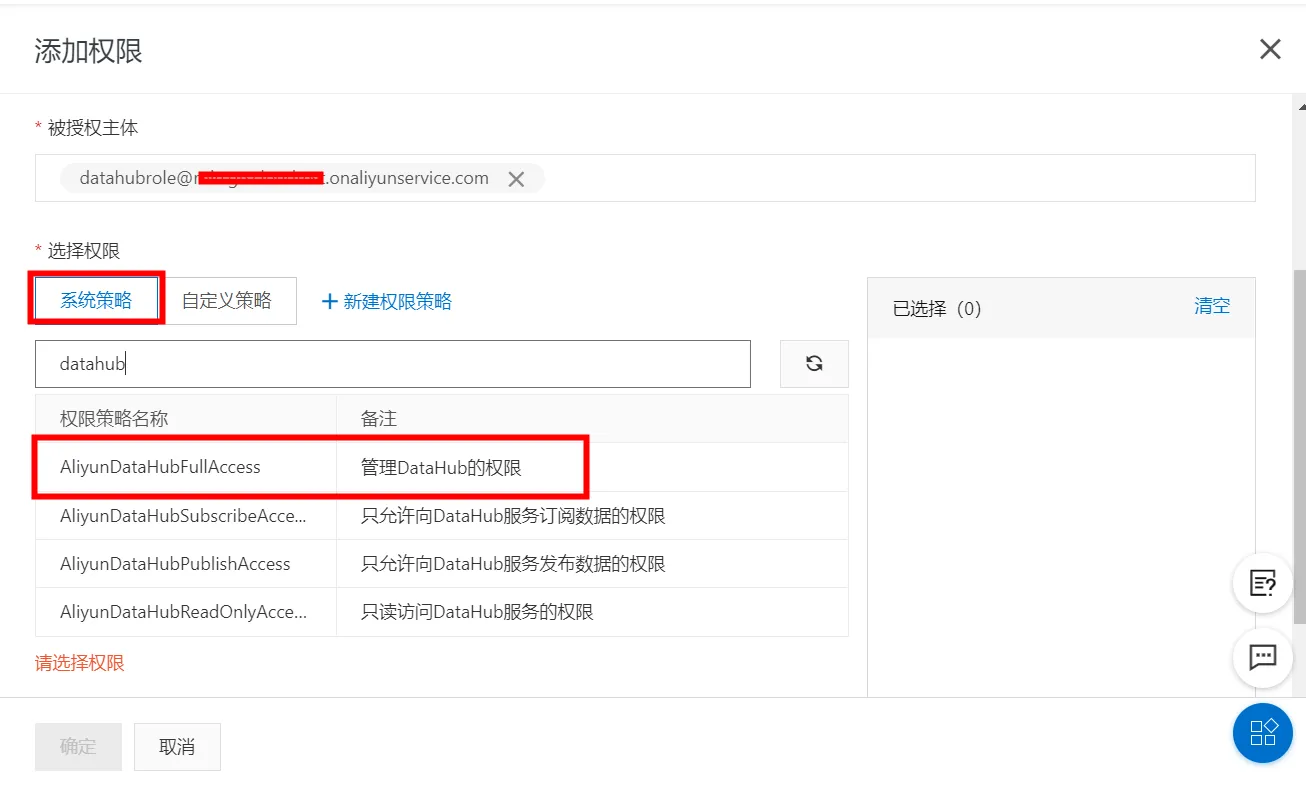Image resolution: width=1306 pixels, height=794 pixels.
Task: Switch to the 系统策略 tab
Action: [96, 300]
